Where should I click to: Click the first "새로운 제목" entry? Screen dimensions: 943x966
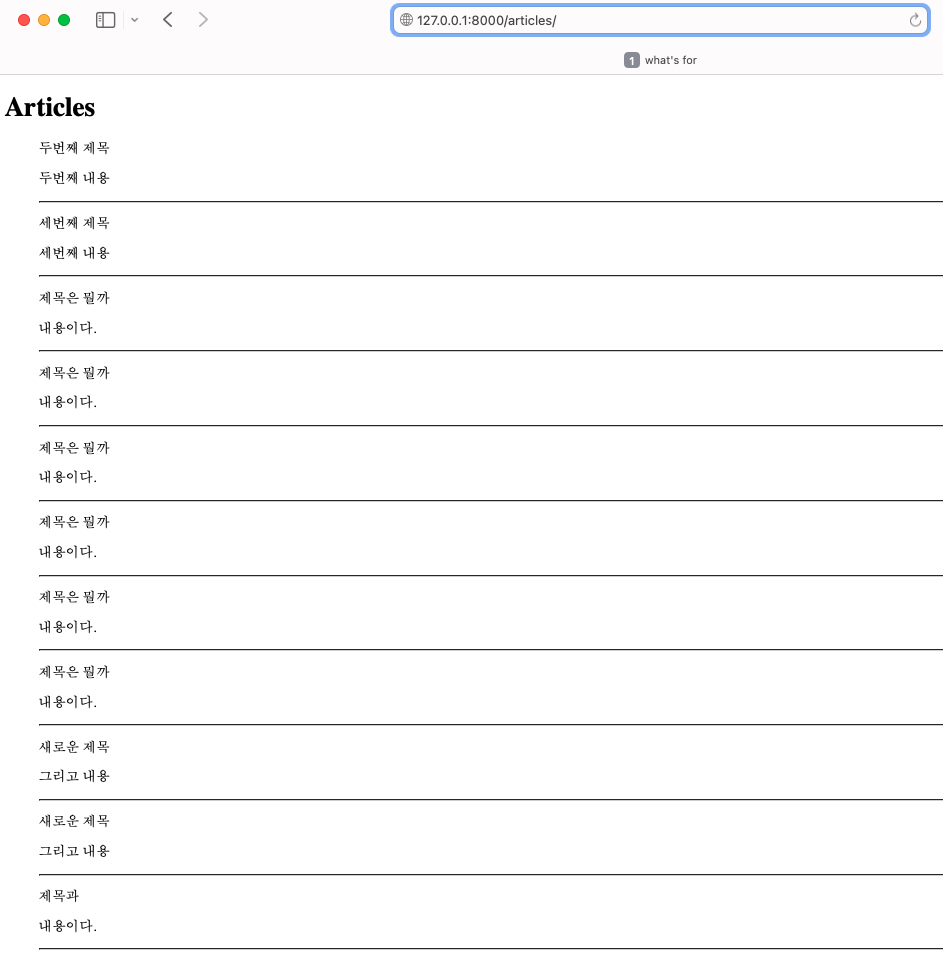[x=74, y=747]
